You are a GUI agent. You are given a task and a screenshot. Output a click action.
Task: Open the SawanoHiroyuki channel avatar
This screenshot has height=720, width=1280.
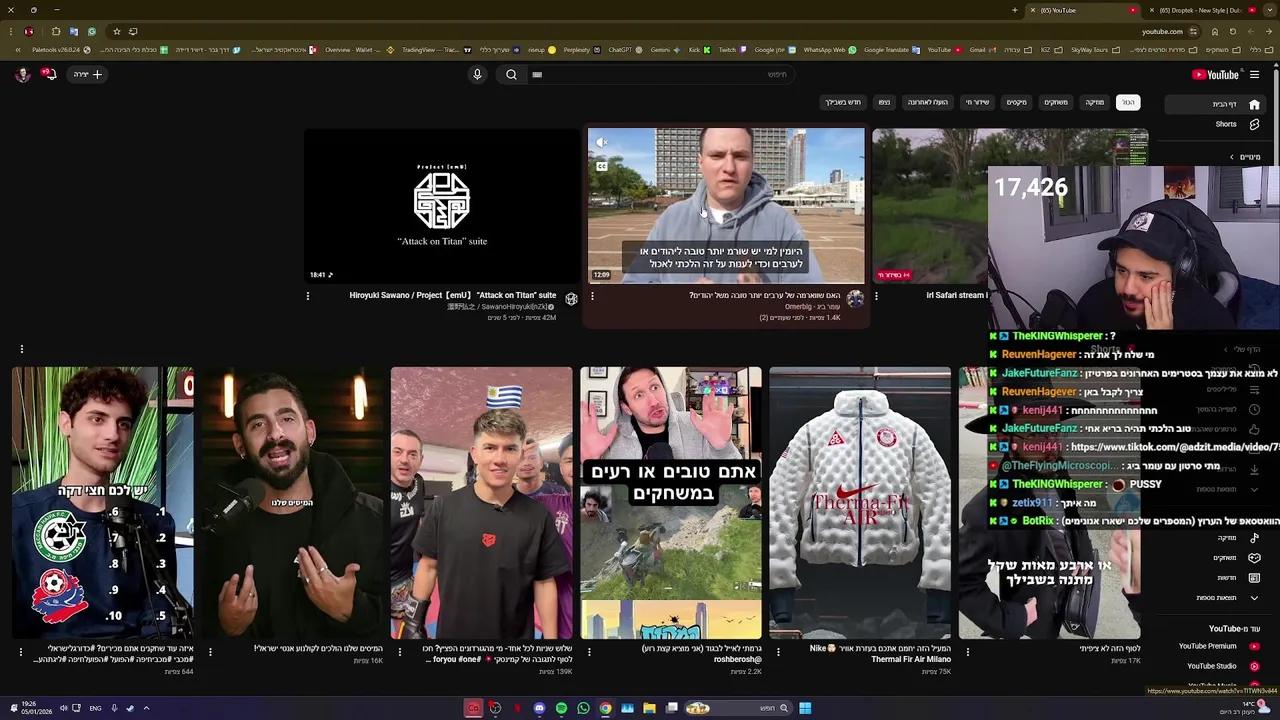click(x=571, y=299)
